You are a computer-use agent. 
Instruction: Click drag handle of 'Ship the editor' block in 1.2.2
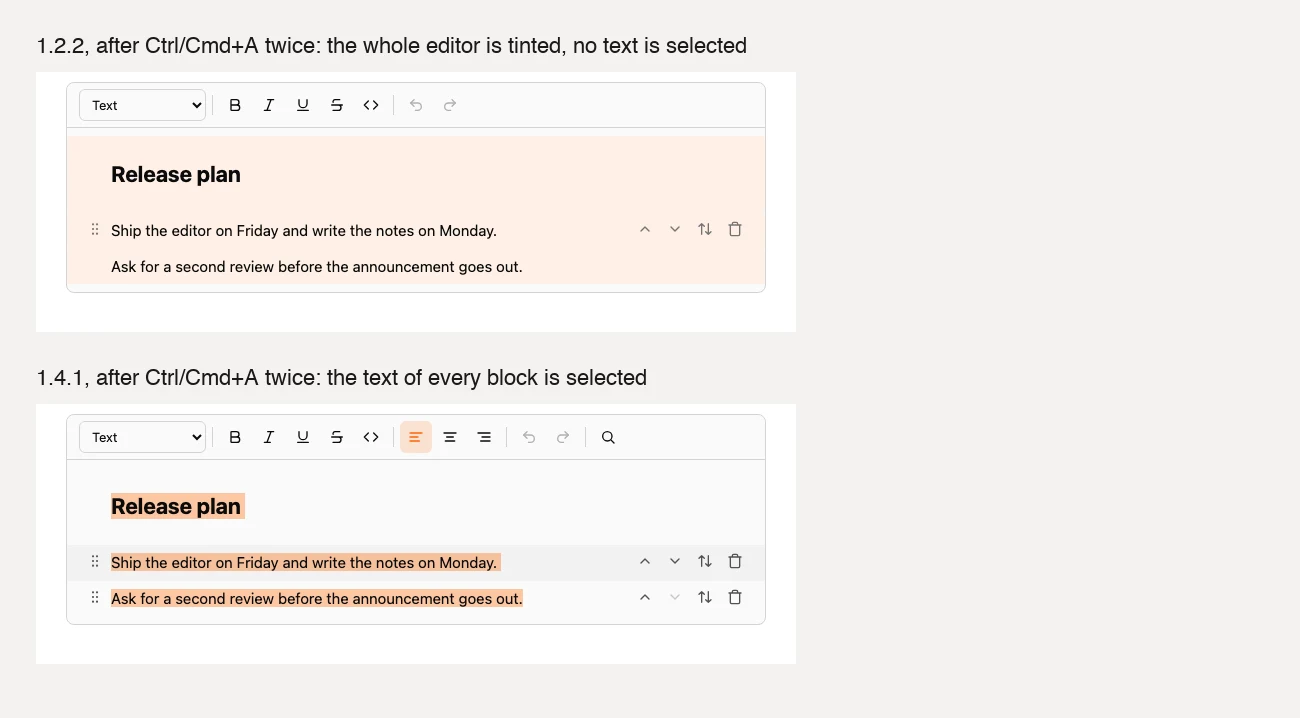pos(95,229)
